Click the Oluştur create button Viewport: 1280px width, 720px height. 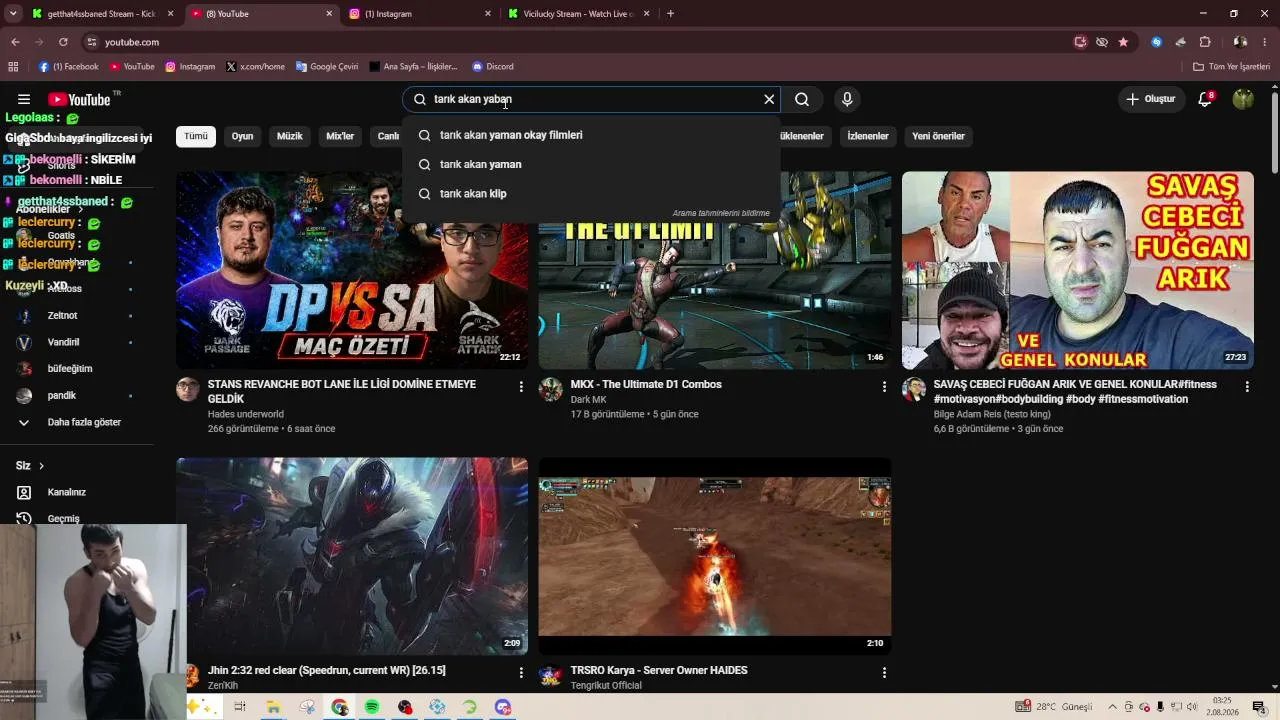pyautogui.click(x=1151, y=99)
